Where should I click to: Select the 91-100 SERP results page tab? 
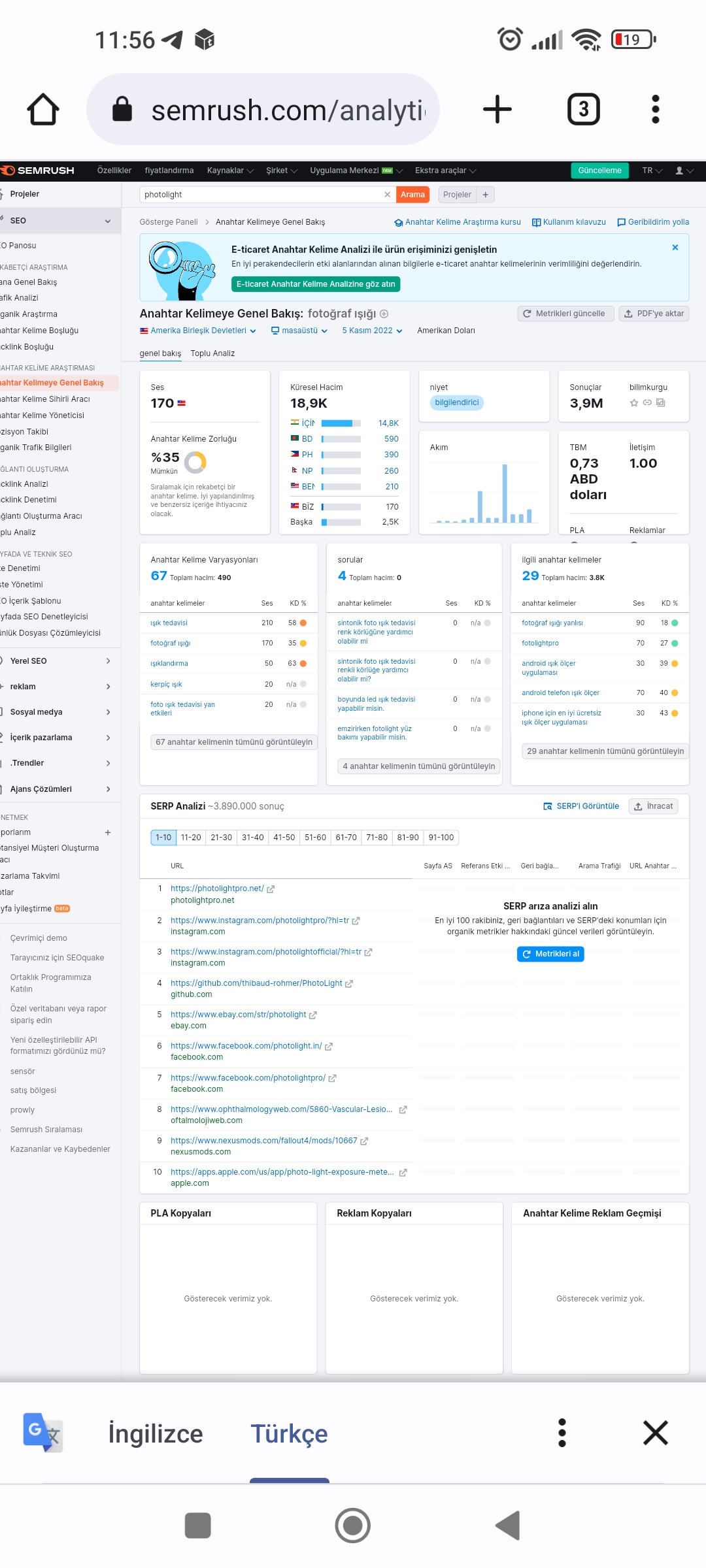pyautogui.click(x=441, y=838)
